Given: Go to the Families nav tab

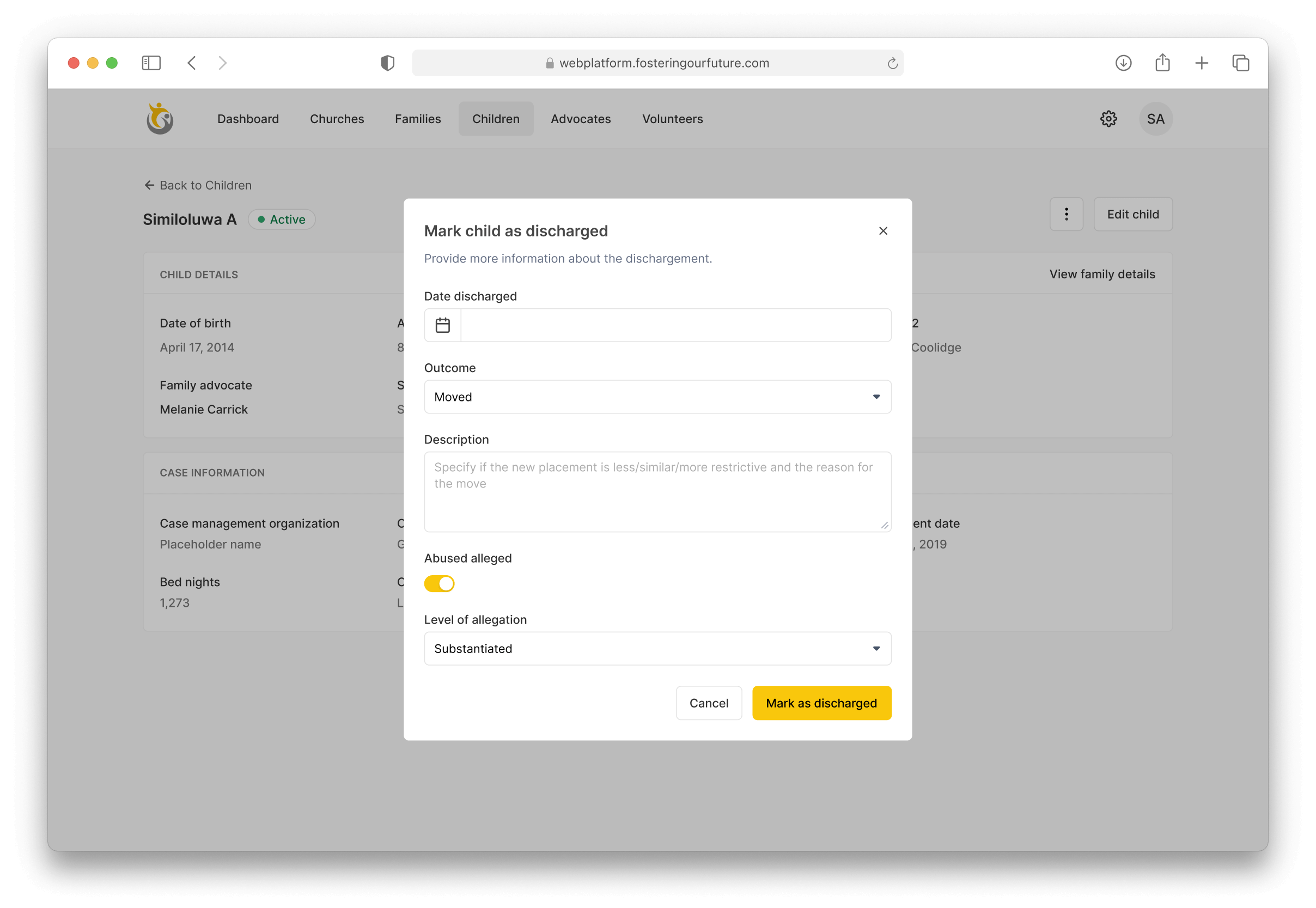Looking at the screenshot, I should [418, 119].
